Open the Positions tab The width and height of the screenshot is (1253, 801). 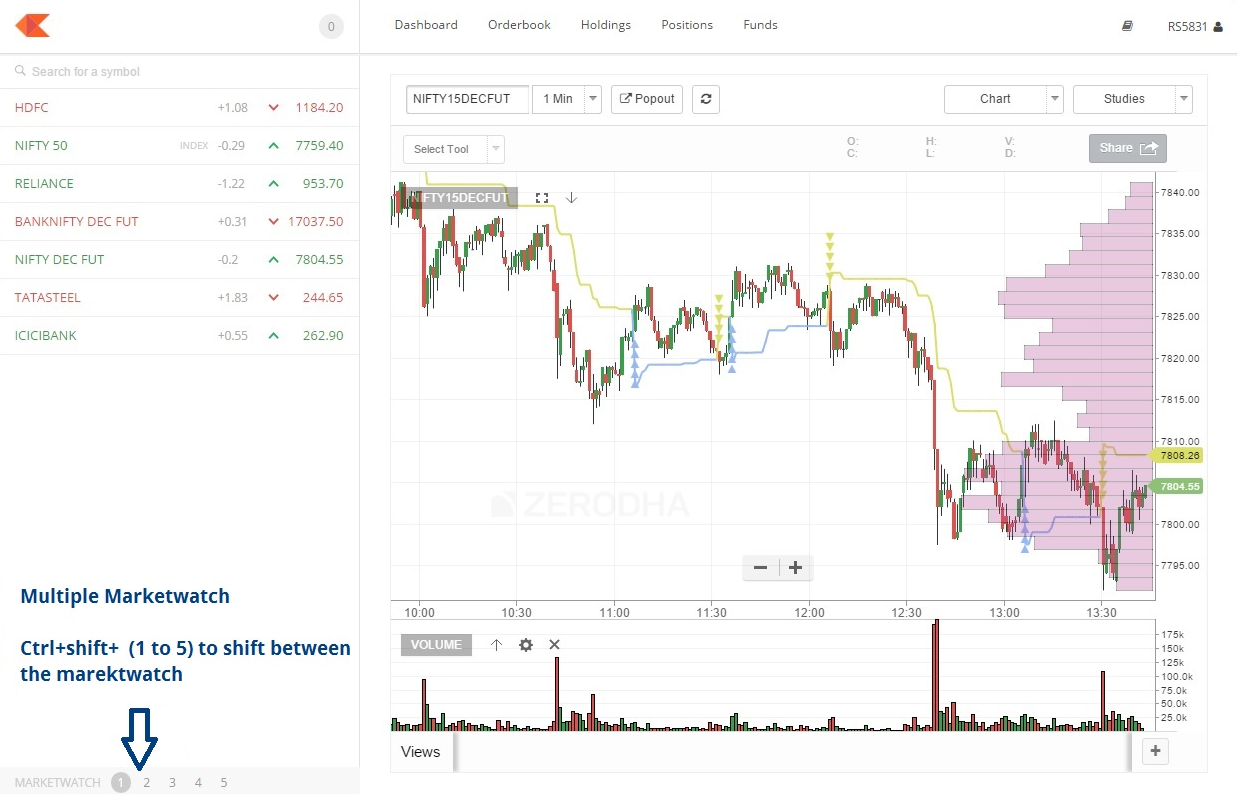coord(687,25)
